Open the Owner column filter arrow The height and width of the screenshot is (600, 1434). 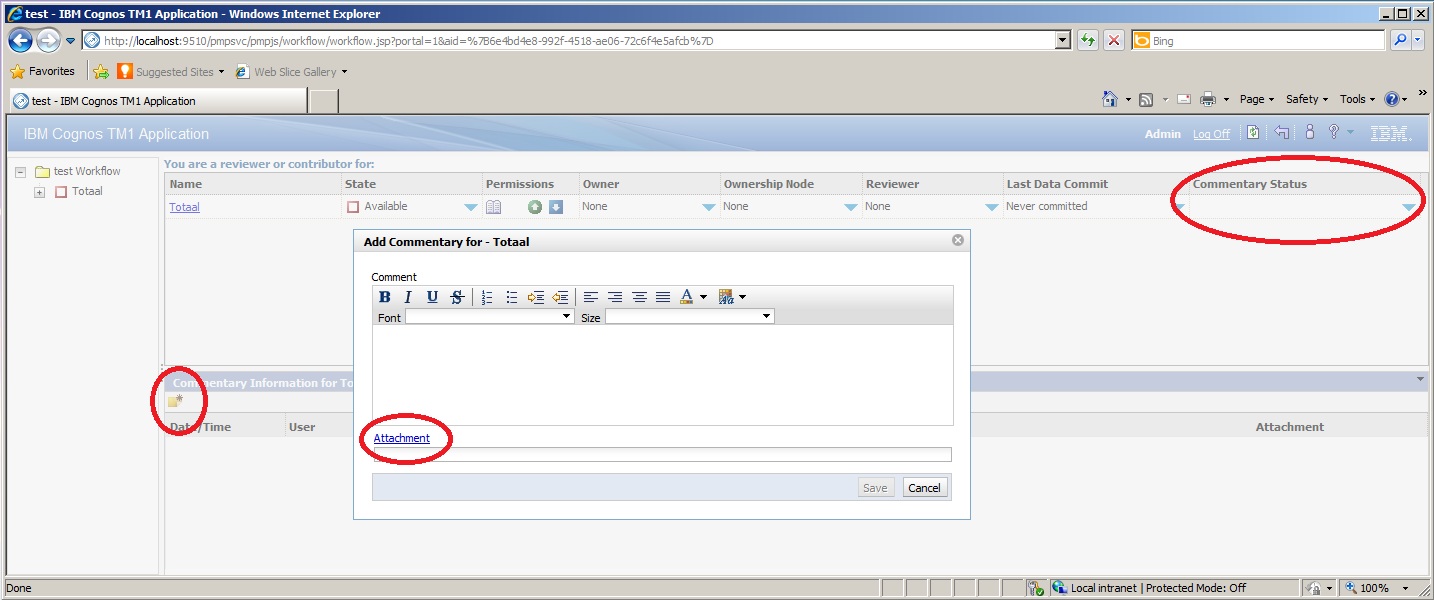pos(709,208)
